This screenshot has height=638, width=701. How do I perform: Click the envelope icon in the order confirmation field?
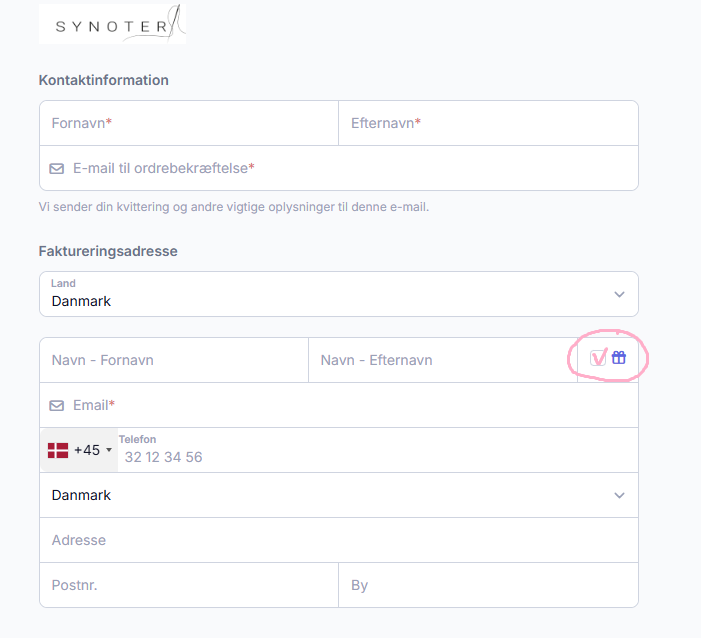57,168
